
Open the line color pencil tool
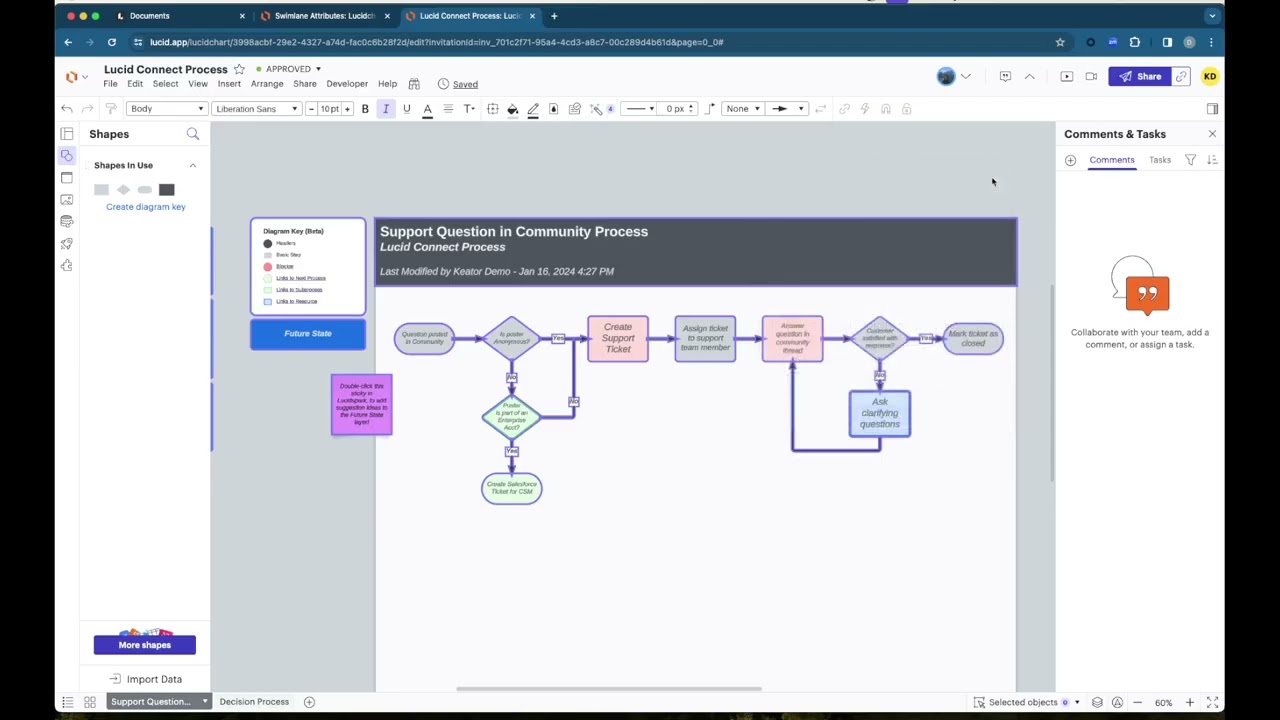(533, 109)
